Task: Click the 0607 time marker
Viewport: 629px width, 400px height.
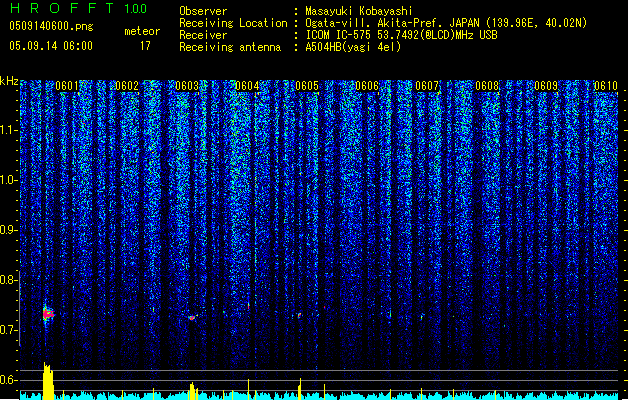Action: tap(427, 86)
